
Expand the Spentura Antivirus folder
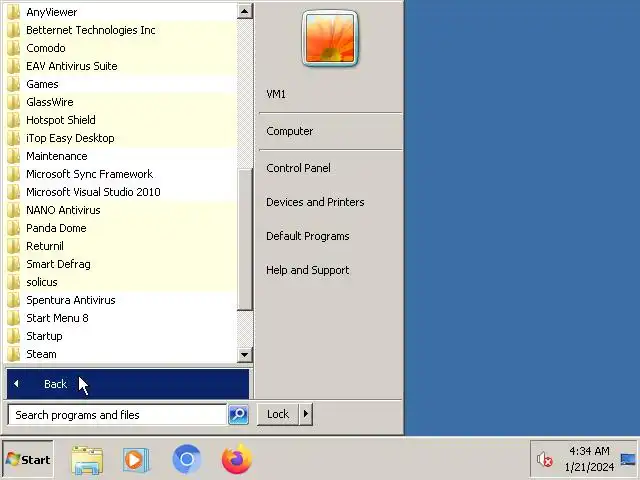pos(121,300)
